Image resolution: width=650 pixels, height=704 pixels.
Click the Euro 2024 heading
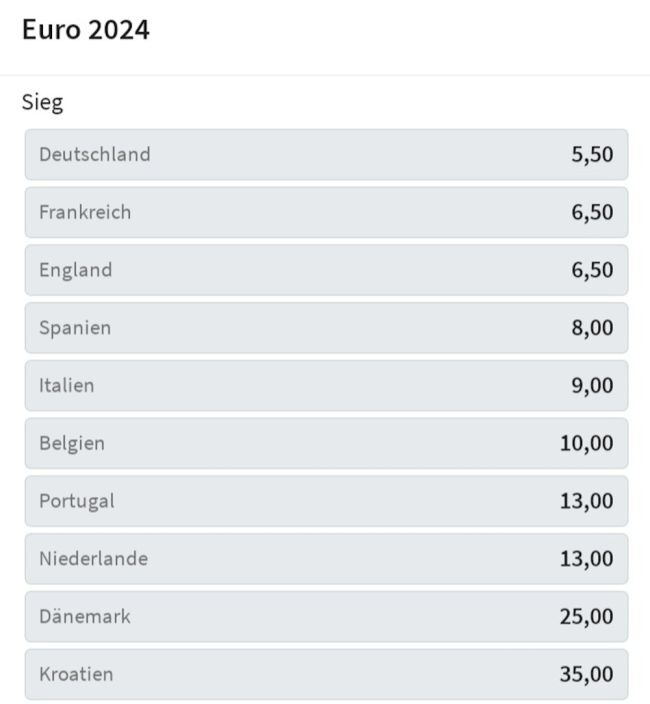pos(86,30)
